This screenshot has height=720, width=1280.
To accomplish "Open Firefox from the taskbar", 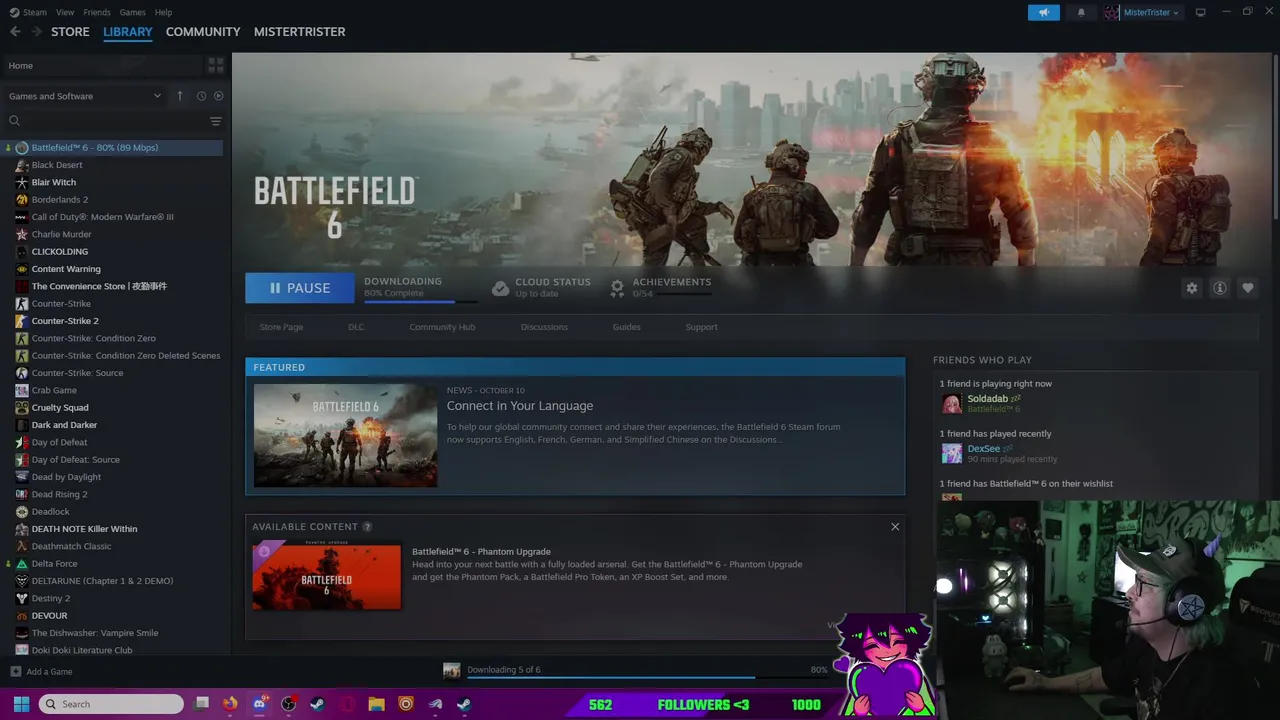I will 230,704.
